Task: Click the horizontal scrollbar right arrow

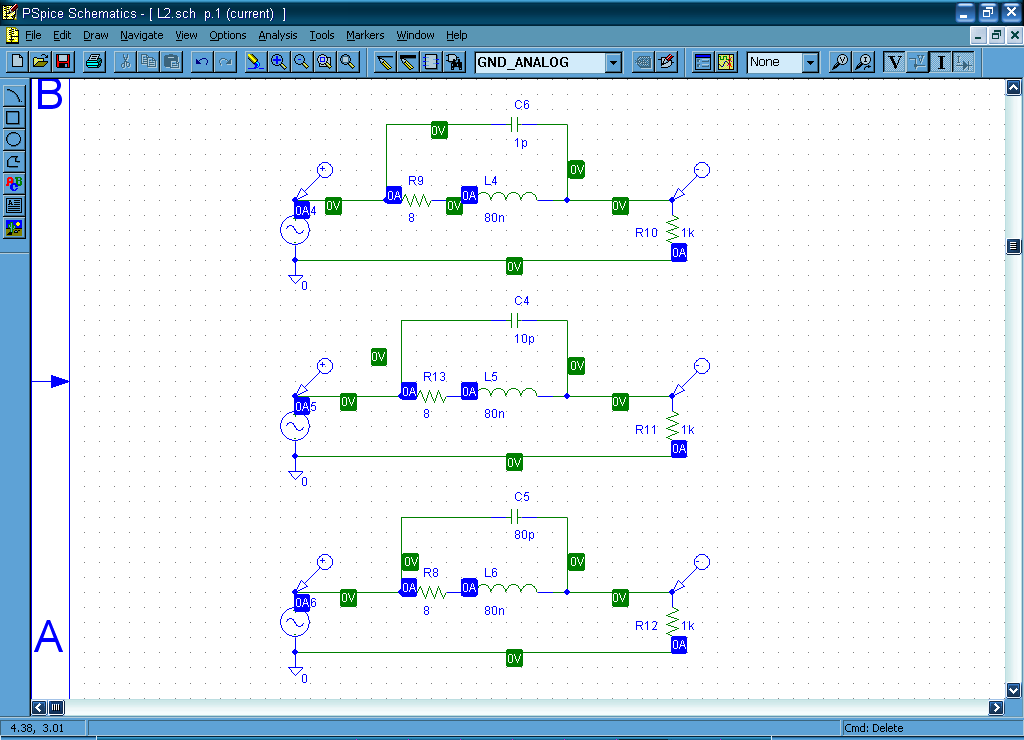Action: 996,707
